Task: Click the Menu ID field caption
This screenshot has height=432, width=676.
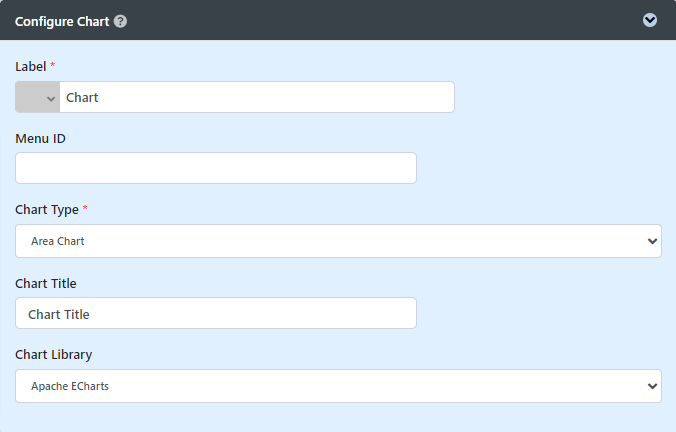Action: point(40,138)
